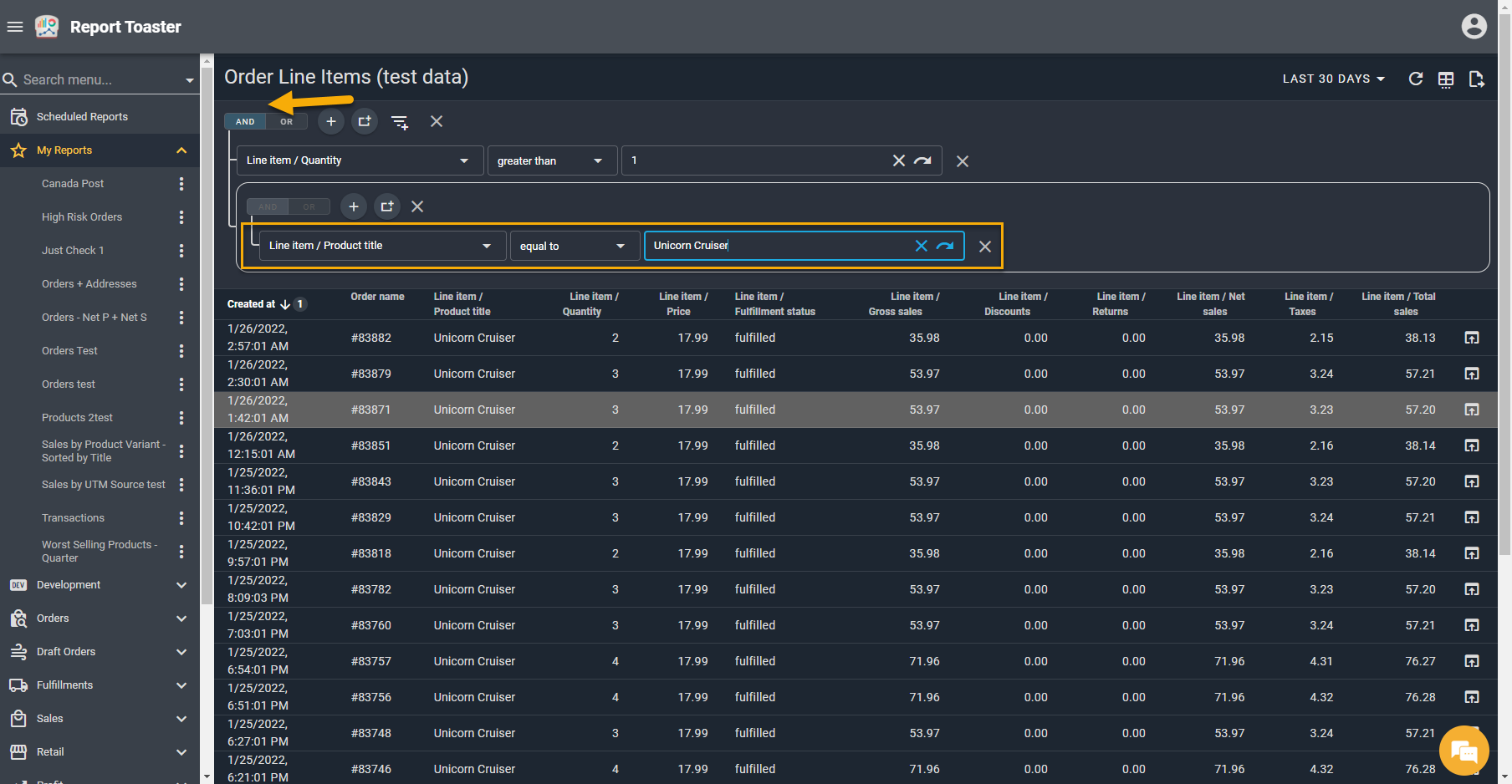This screenshot has height=784, width=1512.
Task: Open the chat support bubble
Action: click(x=1463, y=751)
